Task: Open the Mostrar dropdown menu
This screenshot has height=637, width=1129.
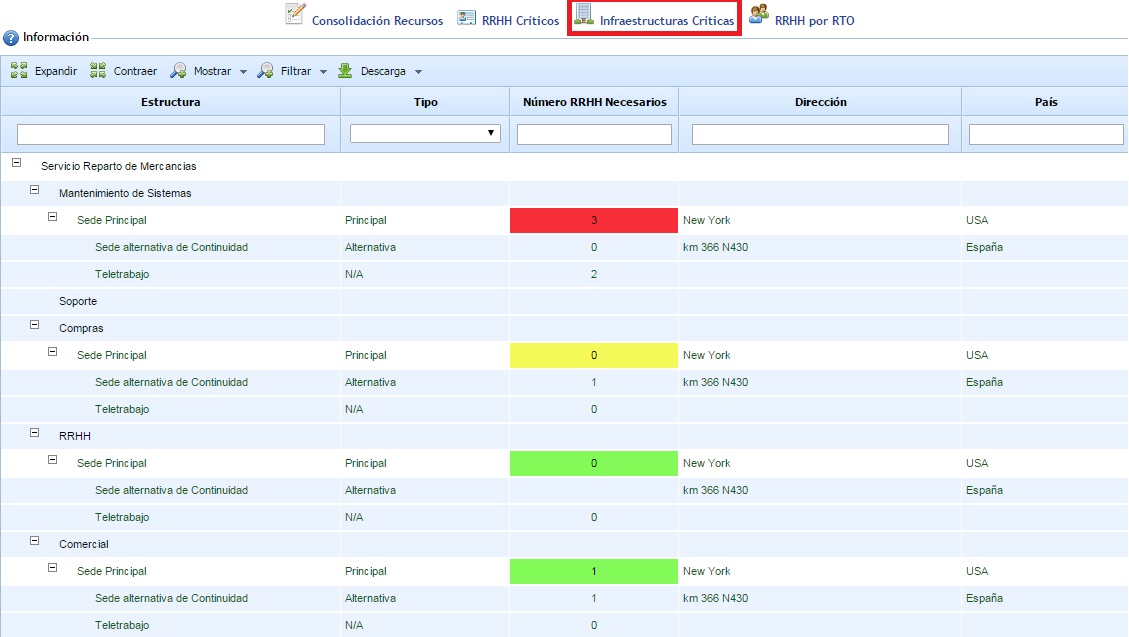Action: pyautogui.click(x=243, y=72)
